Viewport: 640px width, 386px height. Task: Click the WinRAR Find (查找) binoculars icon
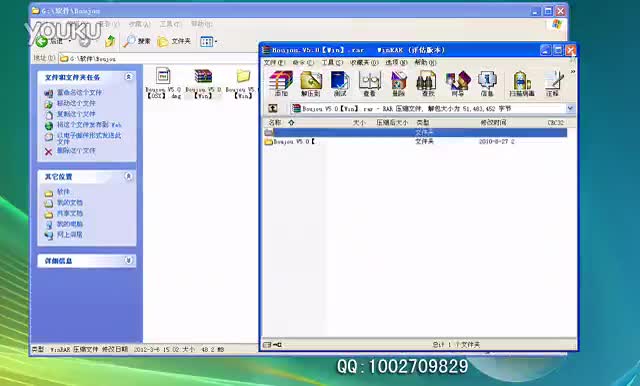pyautogui.click(x=427, y=83)
